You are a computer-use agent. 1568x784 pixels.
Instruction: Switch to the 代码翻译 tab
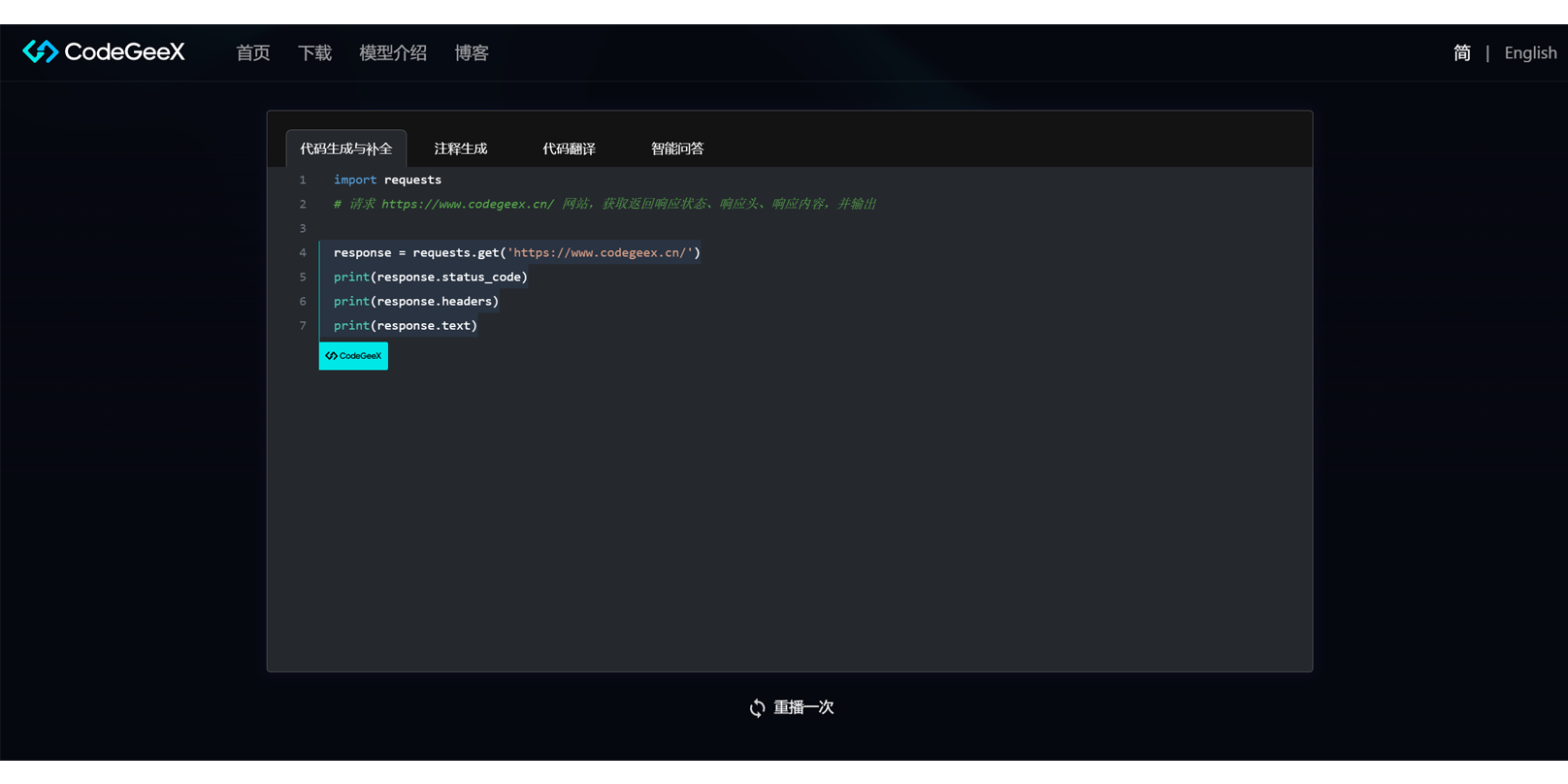(570, 148)
